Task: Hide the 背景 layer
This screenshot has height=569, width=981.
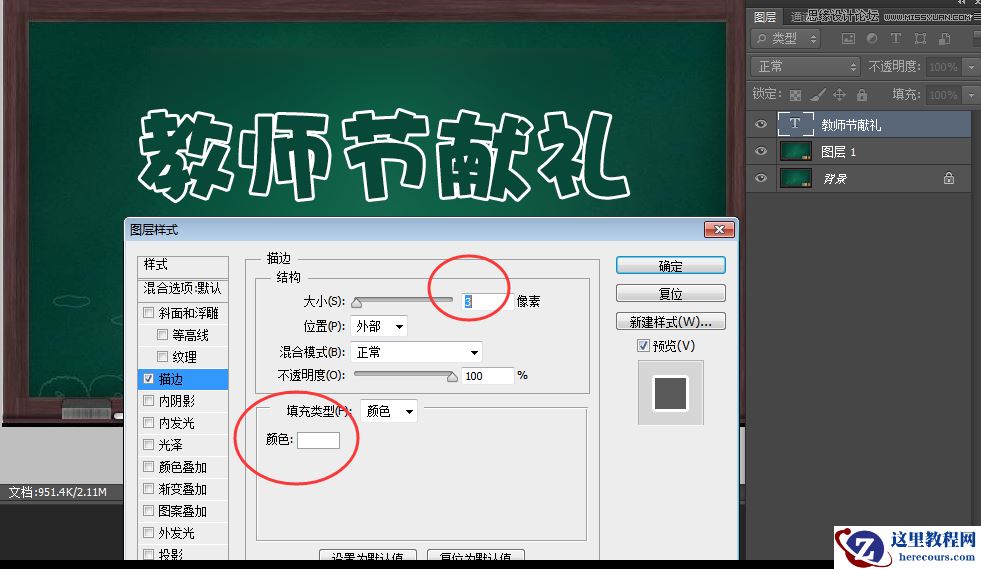Action: coord(761,178)
